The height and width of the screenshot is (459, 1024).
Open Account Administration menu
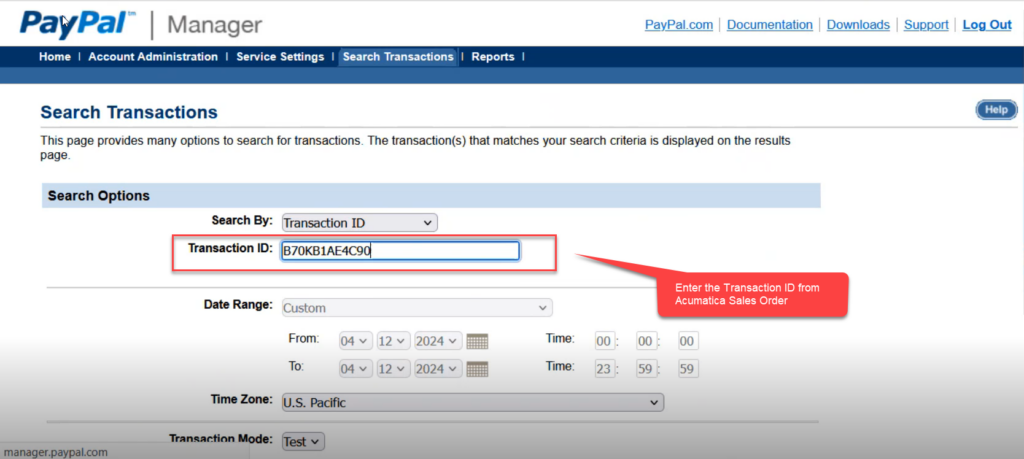tap(153, 57)
